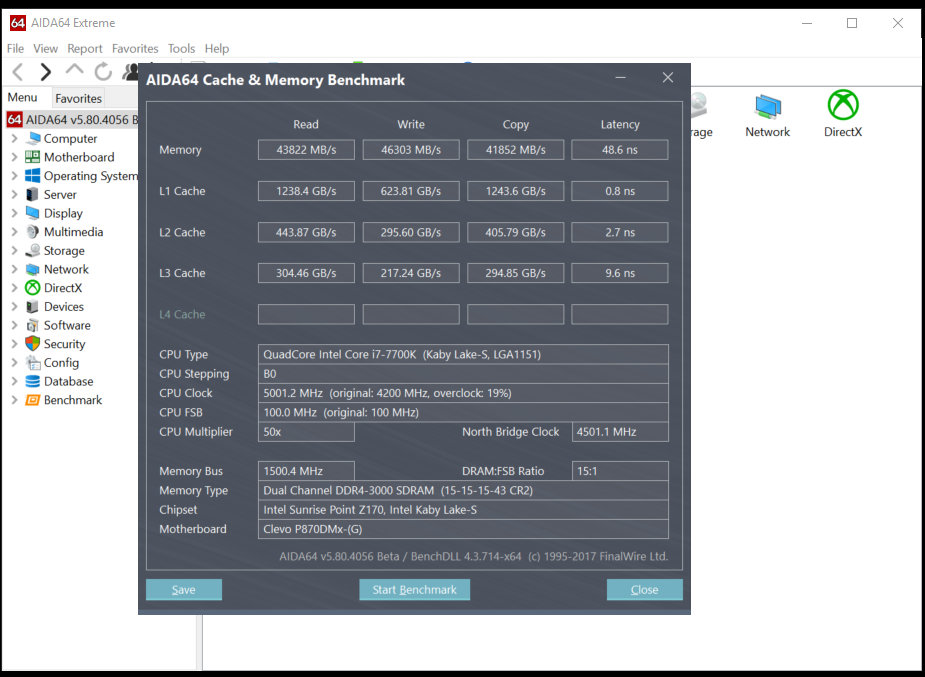Click the CPU Clock 5001.2 MHz field

pos(463,393)
